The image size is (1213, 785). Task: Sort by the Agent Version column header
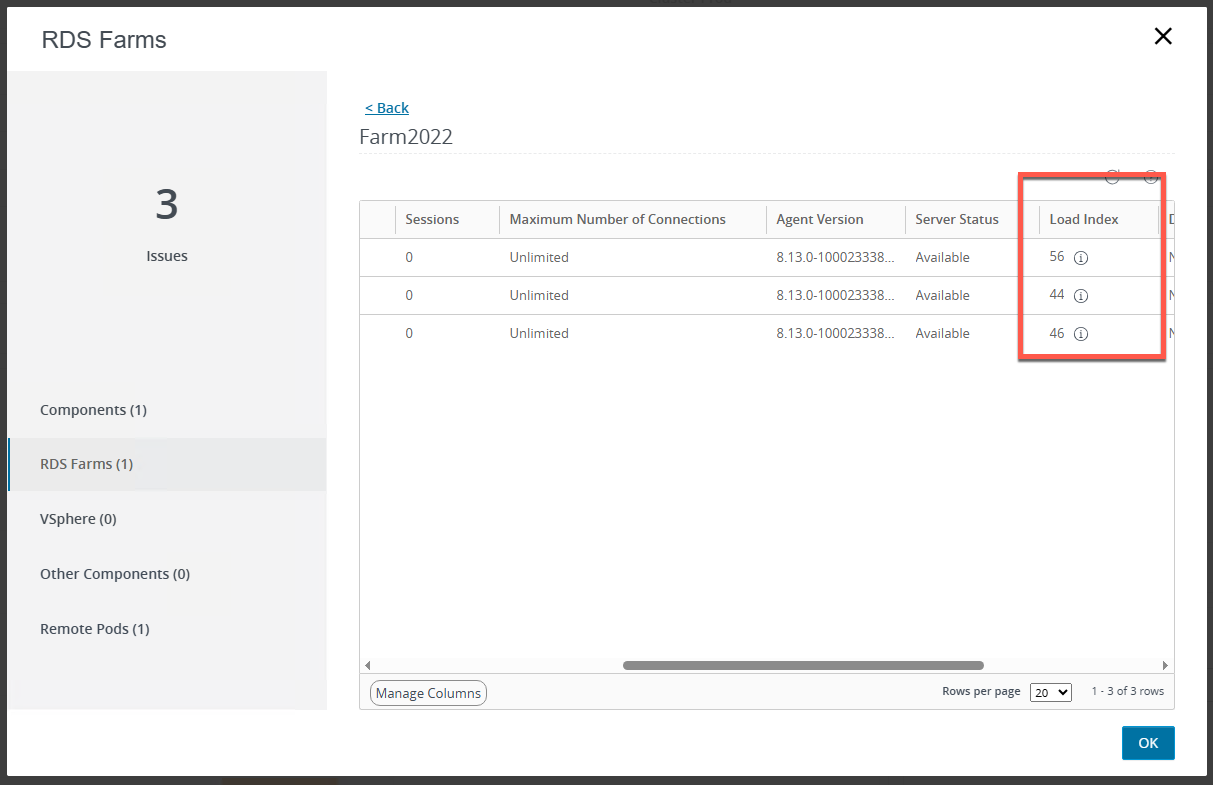(x=820, y=219)
